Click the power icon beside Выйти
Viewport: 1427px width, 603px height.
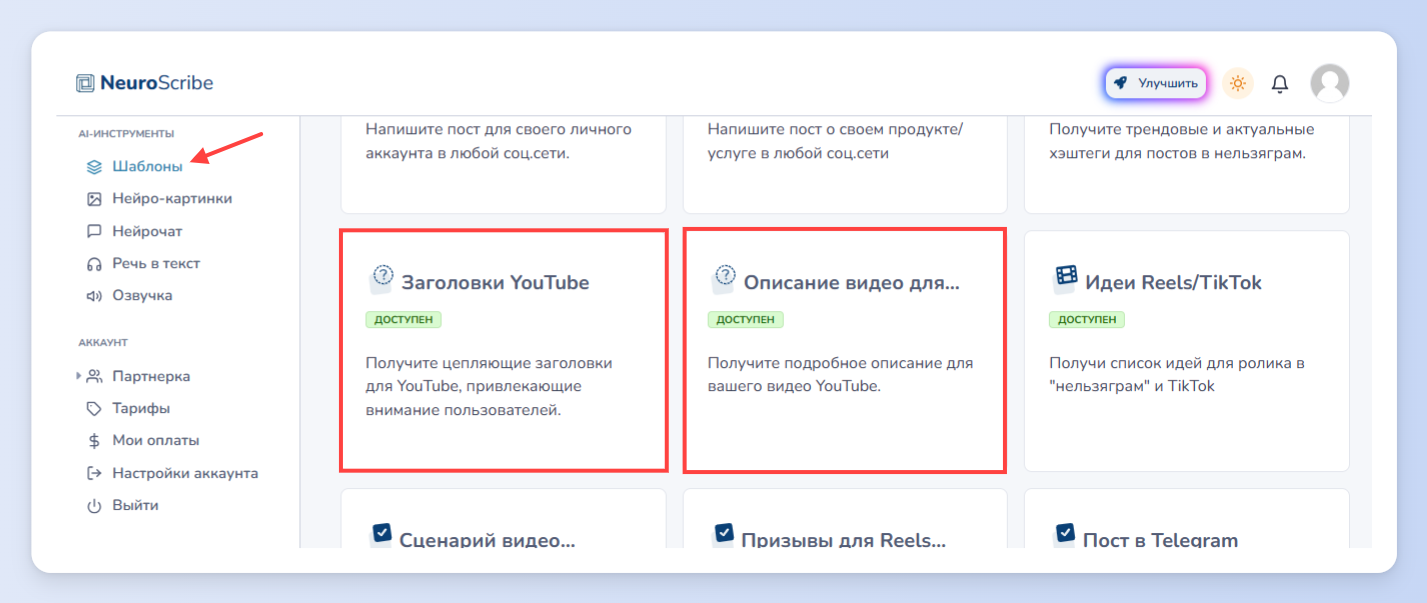point(94,506)
